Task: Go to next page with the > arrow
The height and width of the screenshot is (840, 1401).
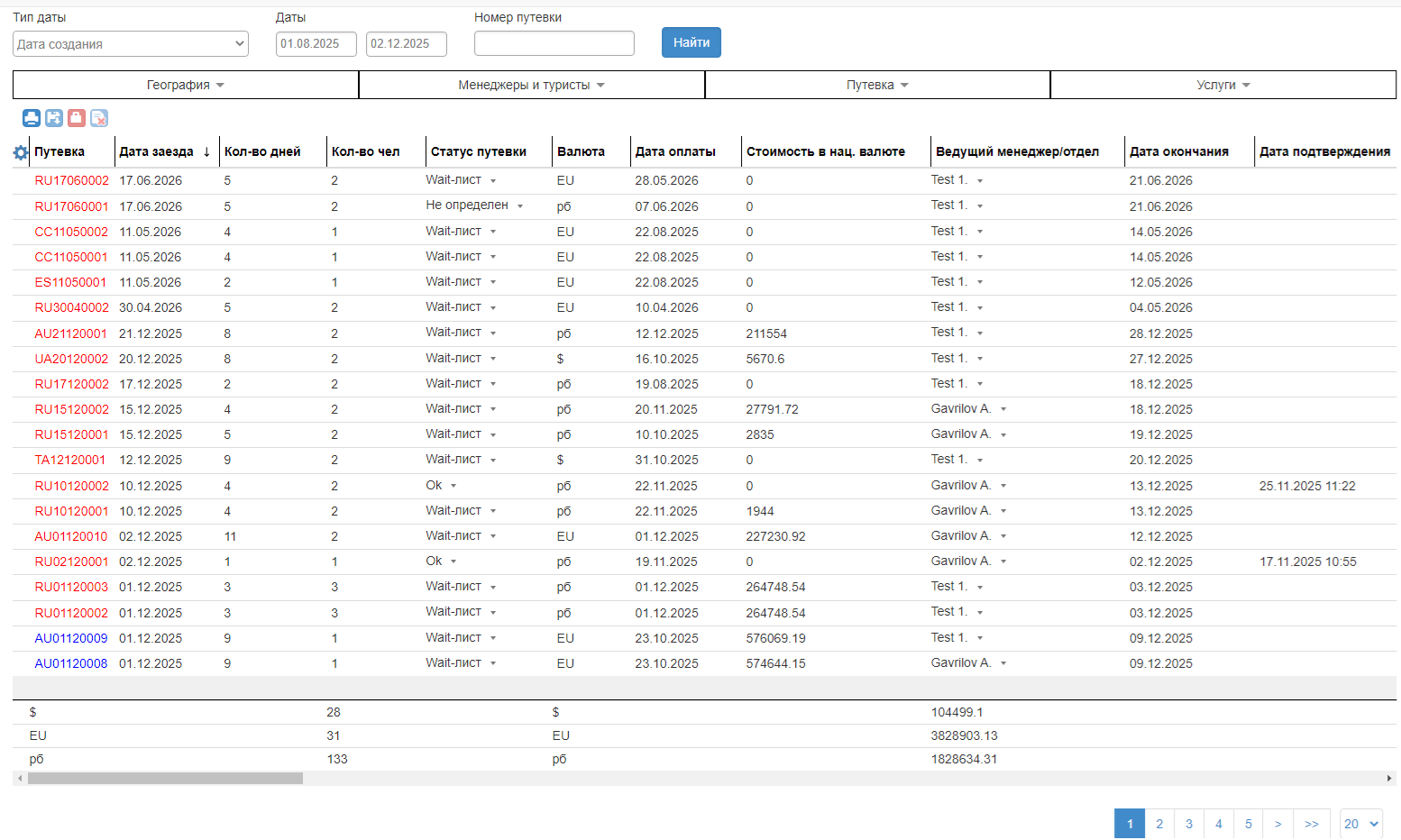Action: pyautogui.click(x=1277, y=824)
